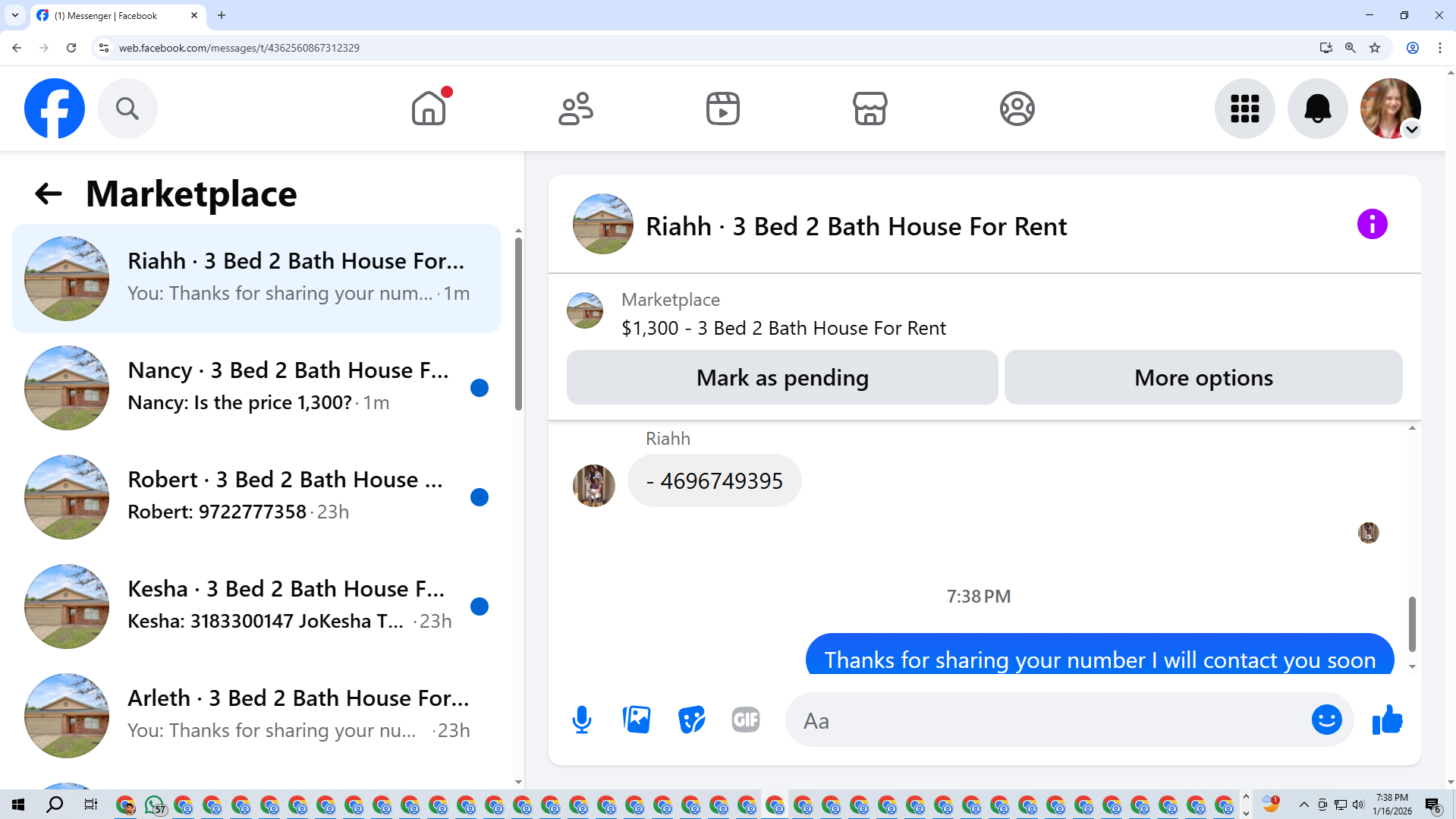Open the Facebook search icon

(x=127, y=109)
